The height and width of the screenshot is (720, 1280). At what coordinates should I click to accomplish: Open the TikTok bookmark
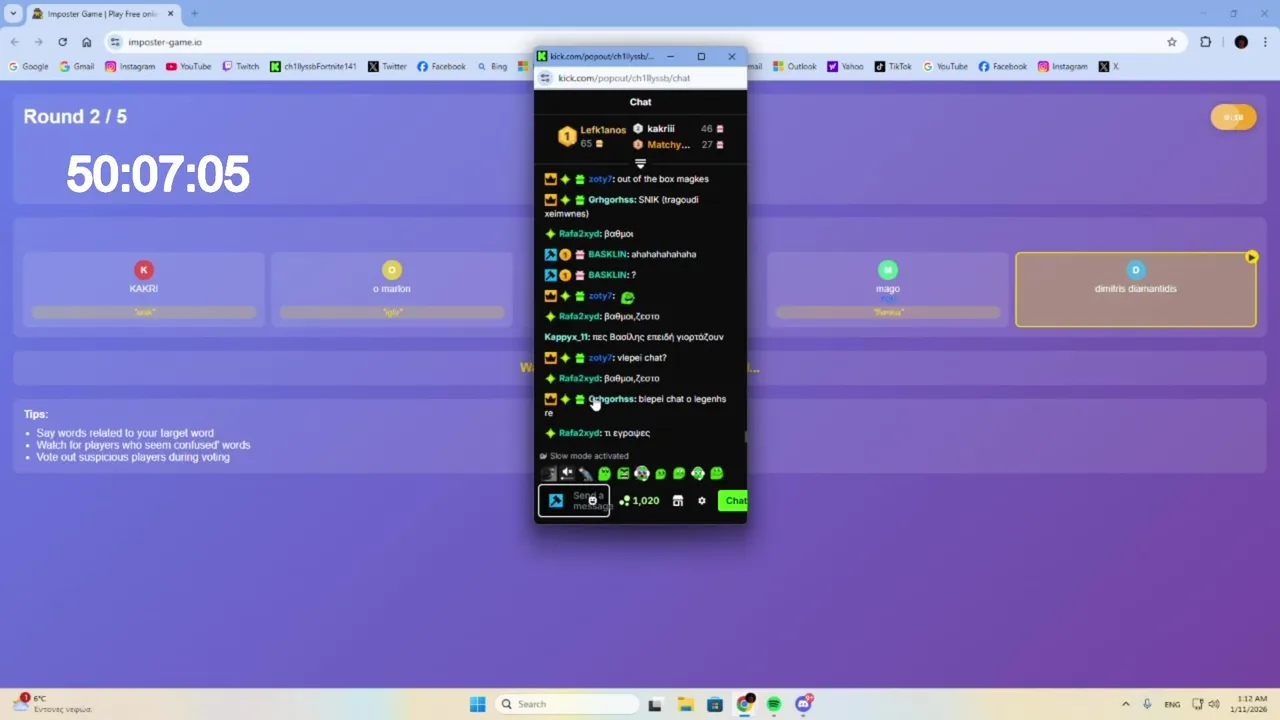click(893, 67)
